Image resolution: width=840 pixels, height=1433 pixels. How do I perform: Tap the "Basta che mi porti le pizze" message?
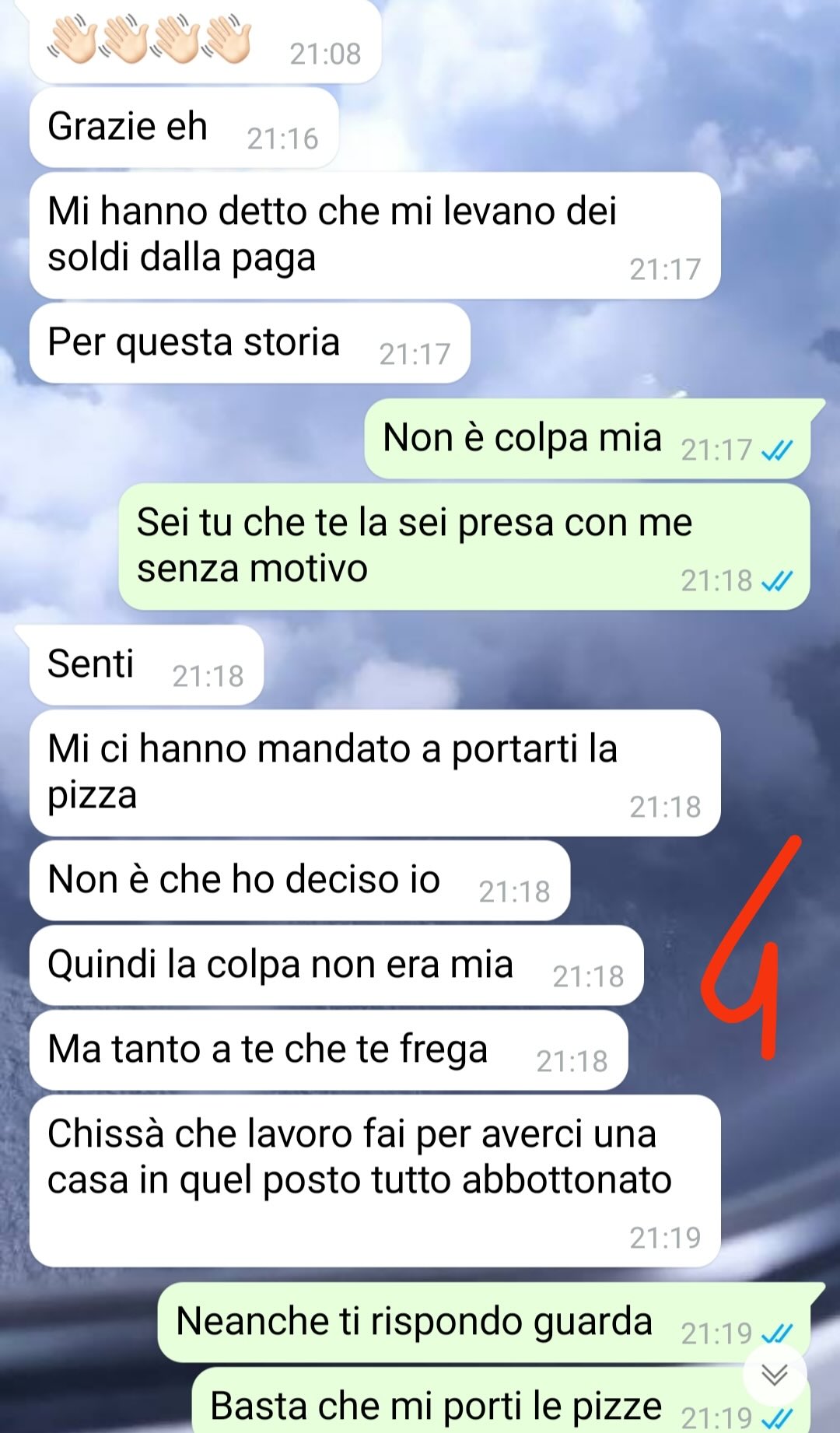[501, 1400]
